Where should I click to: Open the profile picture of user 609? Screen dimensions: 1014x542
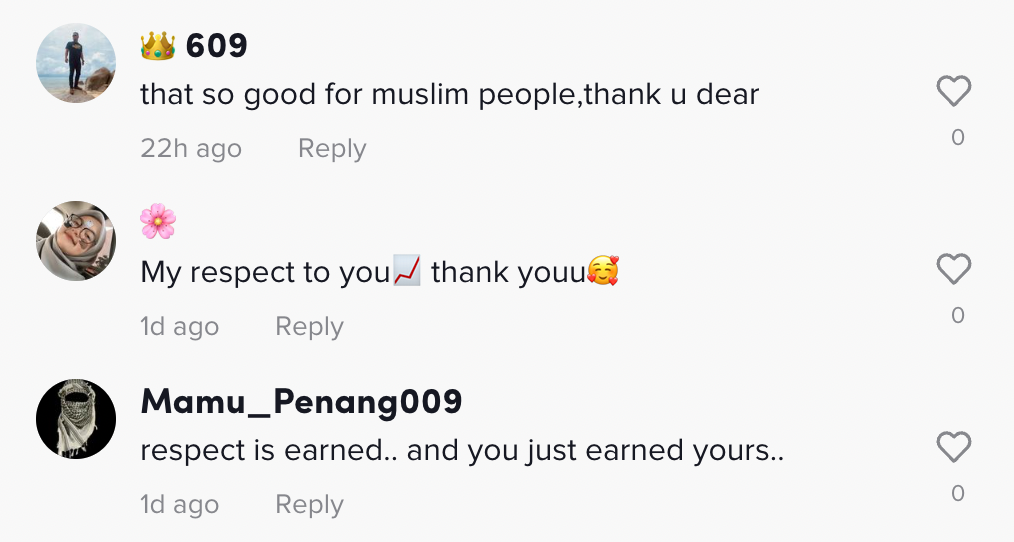pyautogui.click(x=76, y=63)
